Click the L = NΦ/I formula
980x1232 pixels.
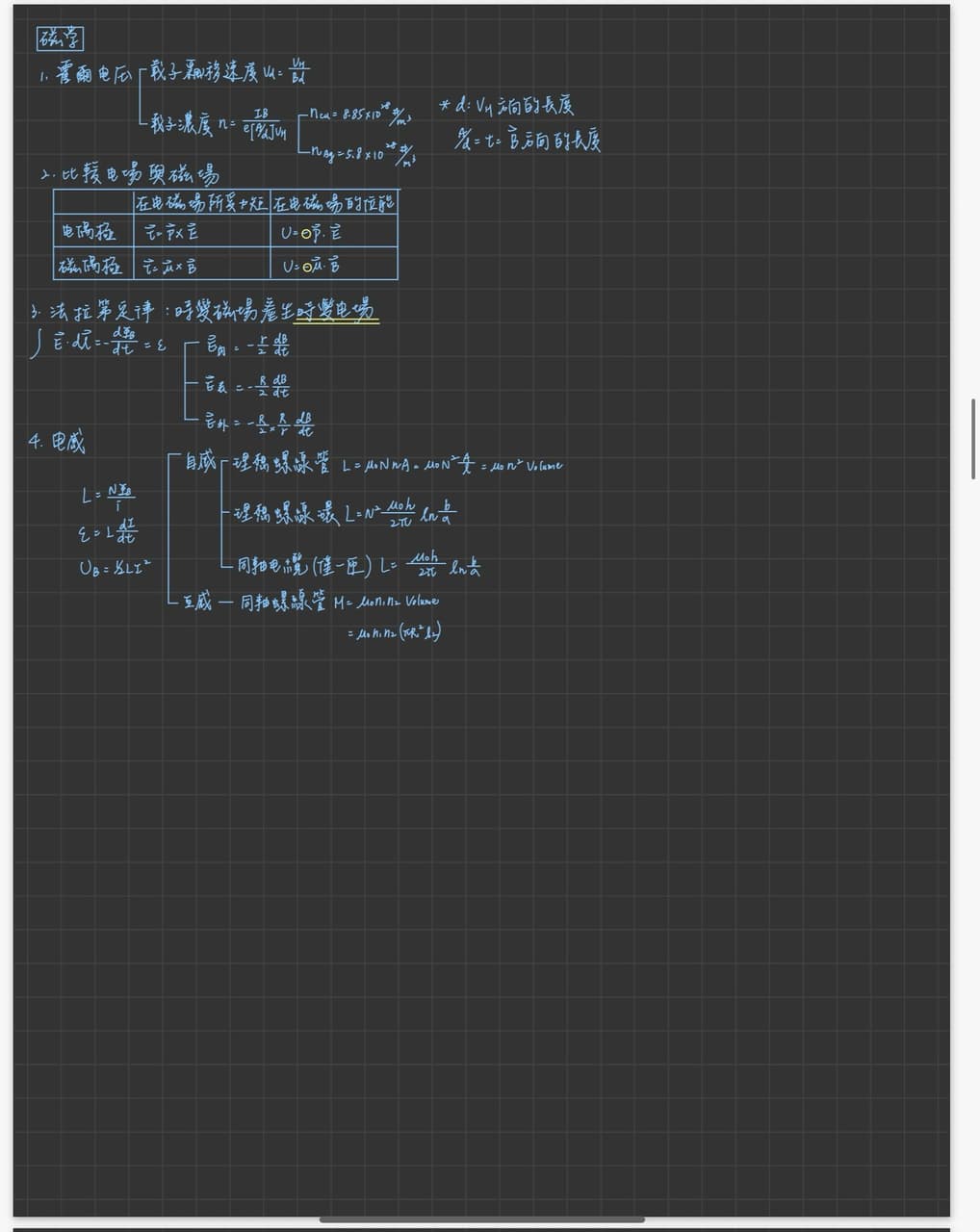tap(108, 498)
